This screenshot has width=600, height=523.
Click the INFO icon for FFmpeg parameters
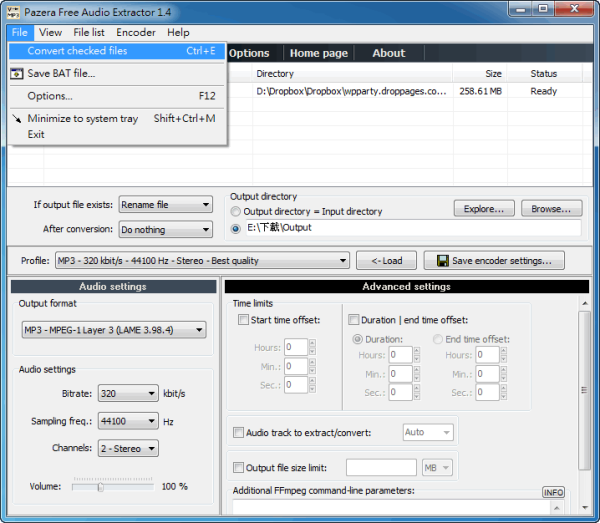coord(553,492)
